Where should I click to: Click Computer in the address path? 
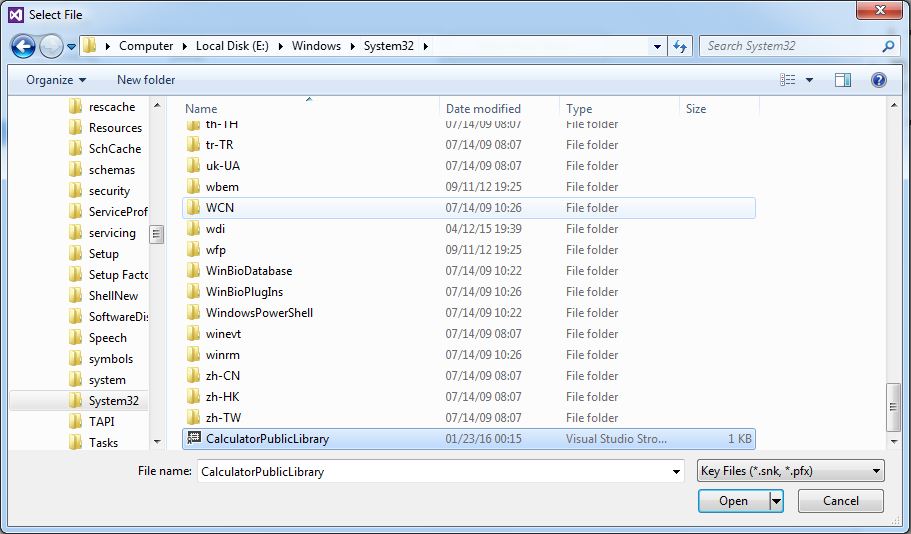146,46
